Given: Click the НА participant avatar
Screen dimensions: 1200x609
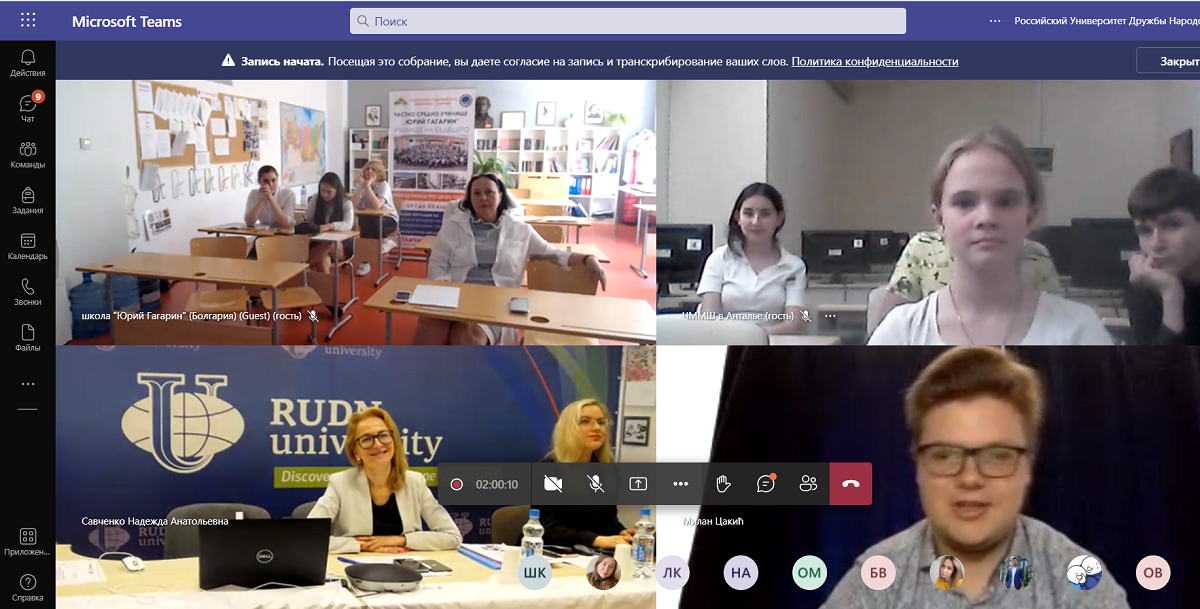Looking at the screenshot, I should pyautogui.click(x=741, y=573).
